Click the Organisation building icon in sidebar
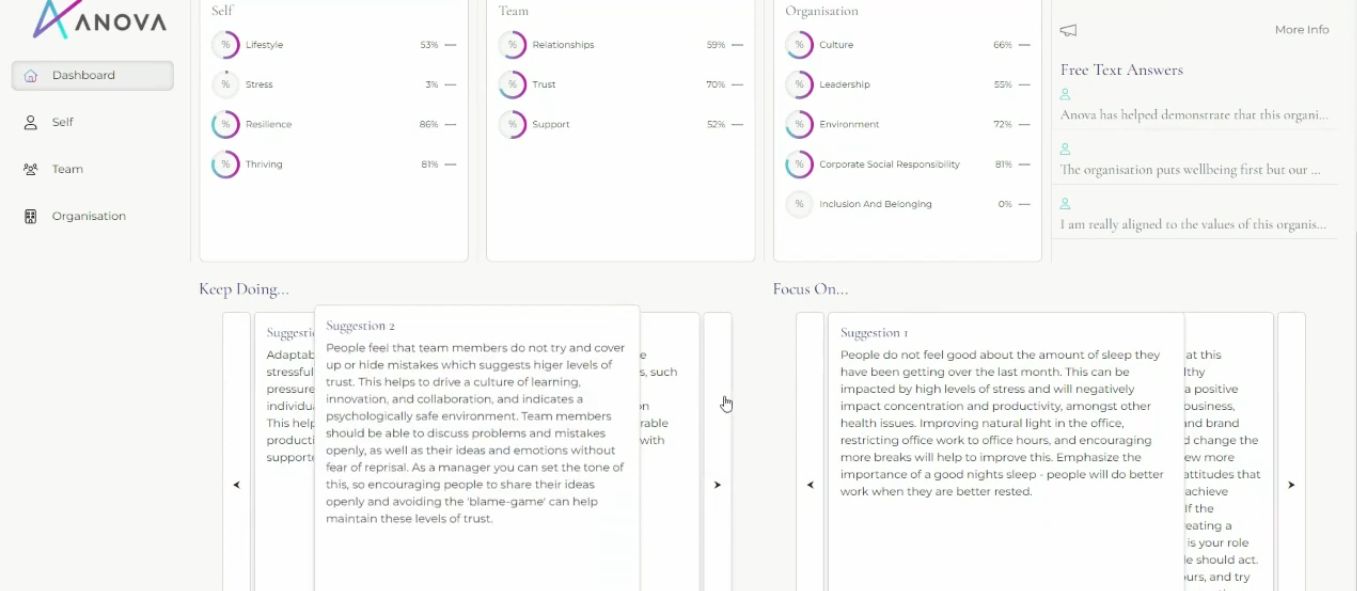The width and height of the screenshot is (1357, 591). (x=30, y=216)
